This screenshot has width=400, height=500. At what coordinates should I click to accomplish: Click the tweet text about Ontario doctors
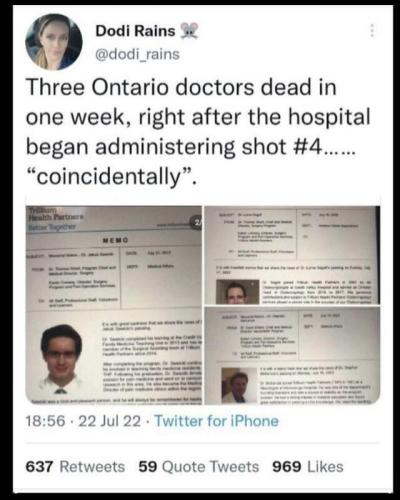[x=198, y=131]
